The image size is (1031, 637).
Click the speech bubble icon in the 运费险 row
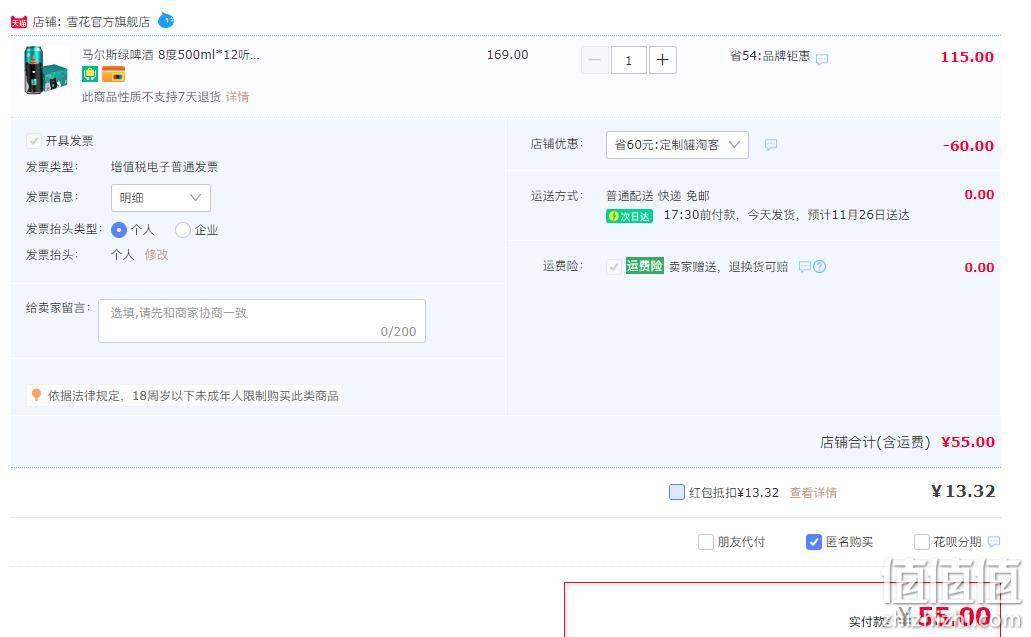[x=804, y=266]
